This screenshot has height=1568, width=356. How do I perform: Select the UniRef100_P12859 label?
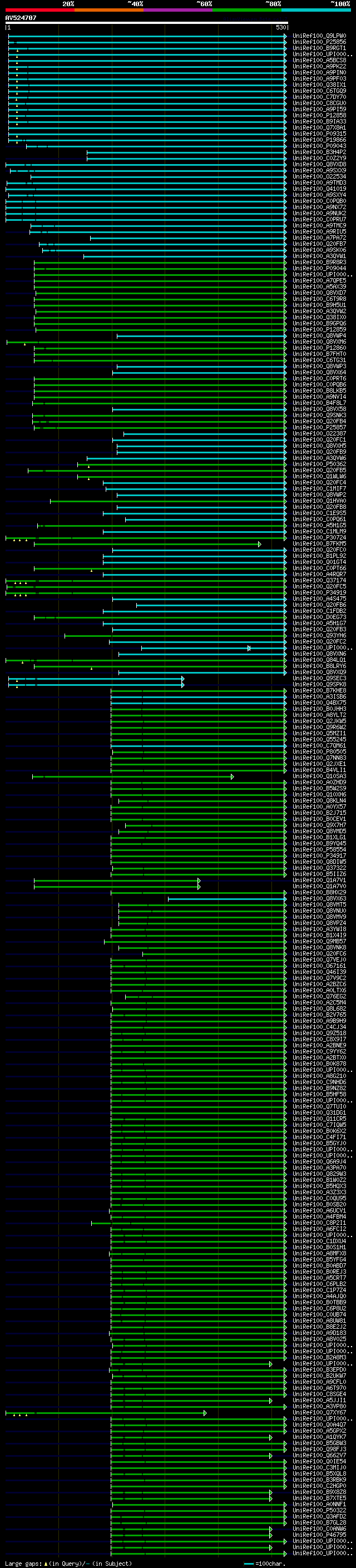pyautogui.click(x=319, y=329)
